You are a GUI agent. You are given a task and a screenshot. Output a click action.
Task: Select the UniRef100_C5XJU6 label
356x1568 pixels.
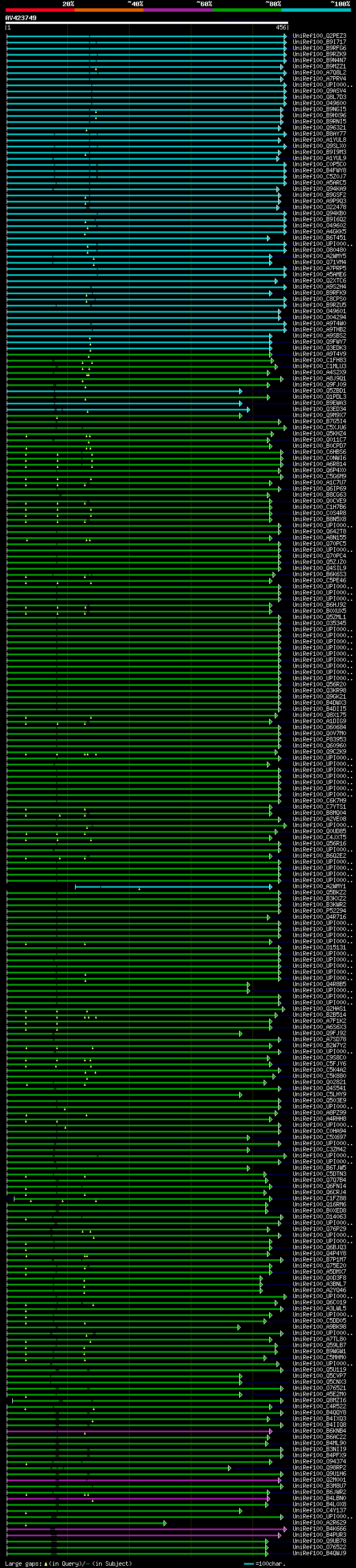coord(319,427)
